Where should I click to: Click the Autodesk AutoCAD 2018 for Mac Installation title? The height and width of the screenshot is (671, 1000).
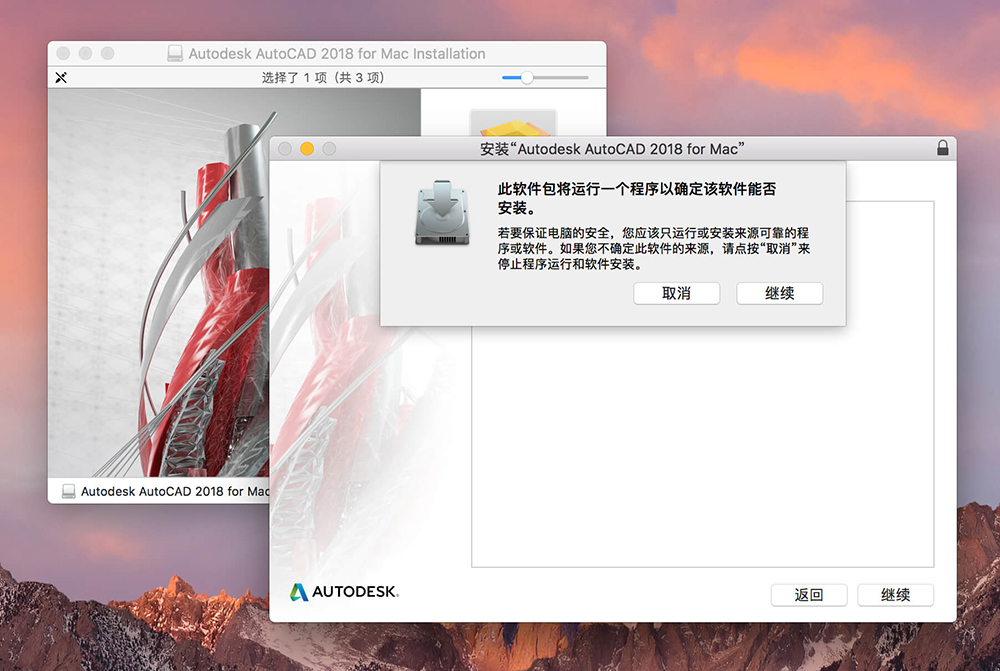[337, 54]
